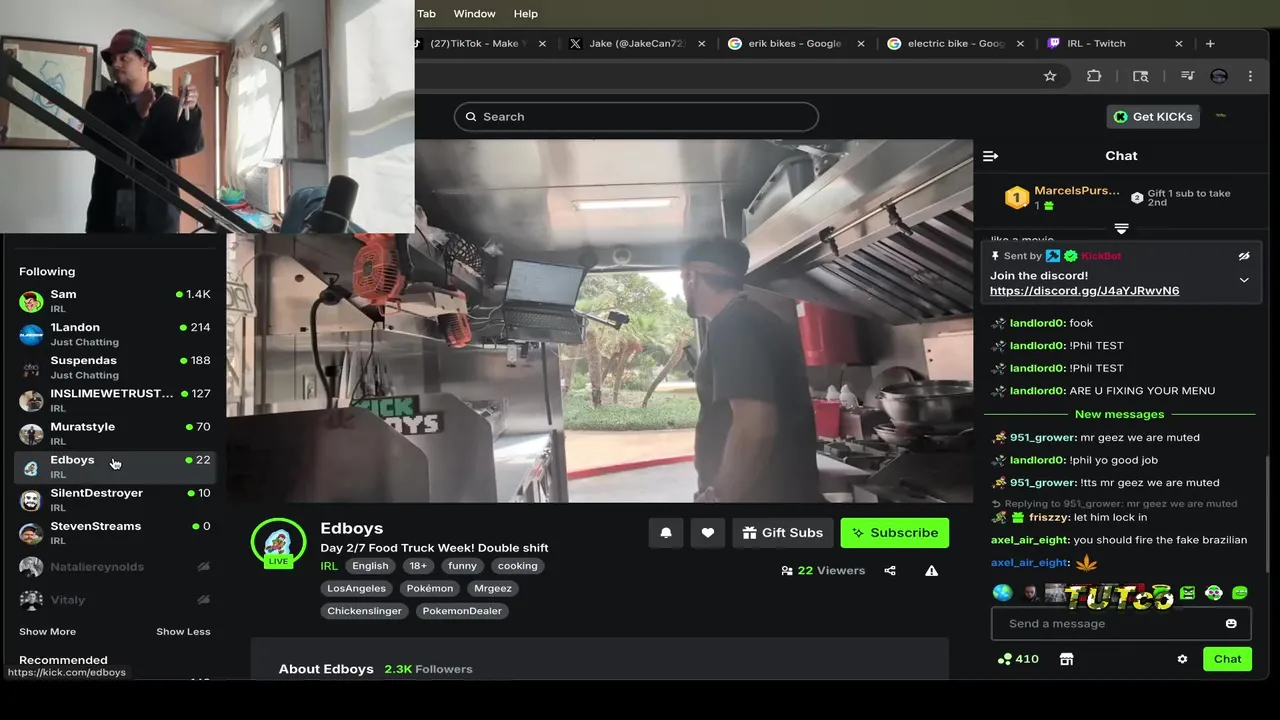The height and width of the screenshot is (720, 1280).
Task: Open the Help menu
Action: tap(526, 14)
